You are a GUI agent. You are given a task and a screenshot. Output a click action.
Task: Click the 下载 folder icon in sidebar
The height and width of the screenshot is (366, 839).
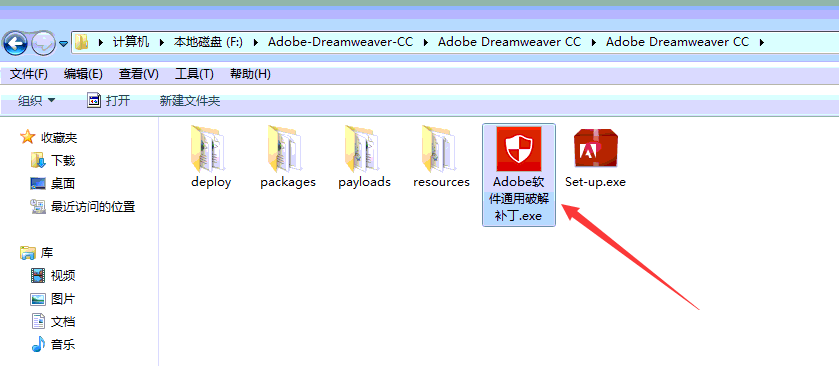37,160
